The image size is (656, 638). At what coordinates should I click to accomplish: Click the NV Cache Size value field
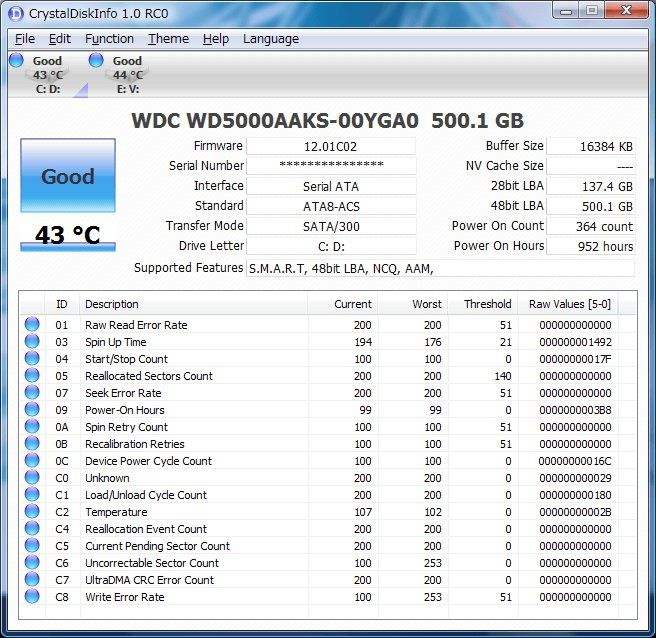pos(591,166)
